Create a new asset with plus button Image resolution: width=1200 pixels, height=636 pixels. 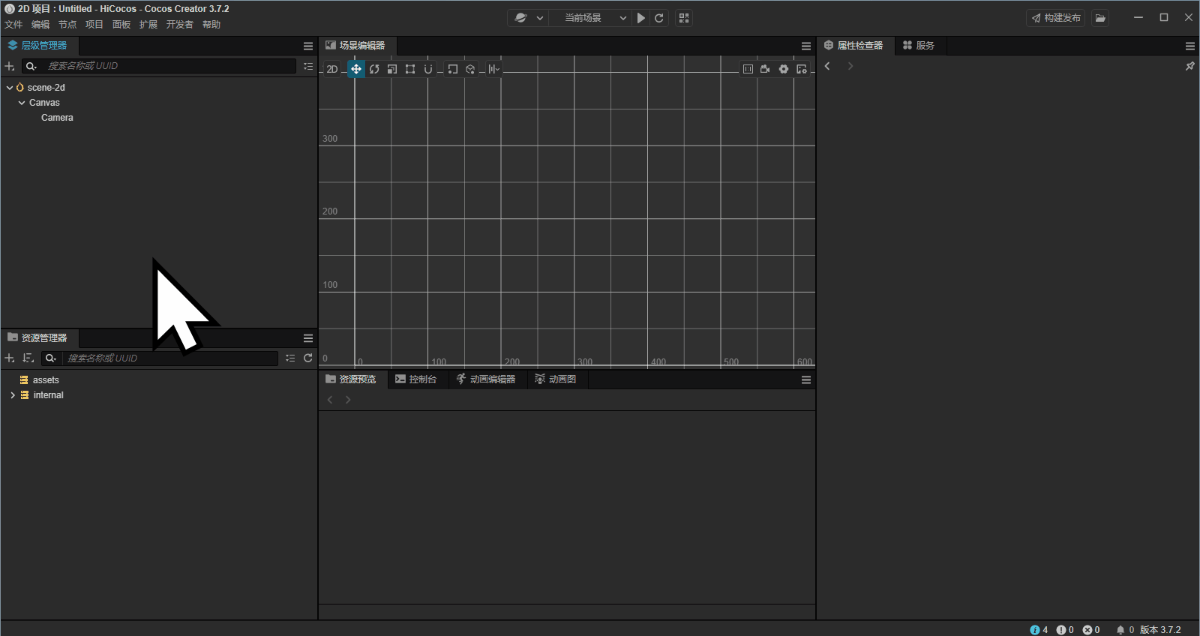click(9, 358)
